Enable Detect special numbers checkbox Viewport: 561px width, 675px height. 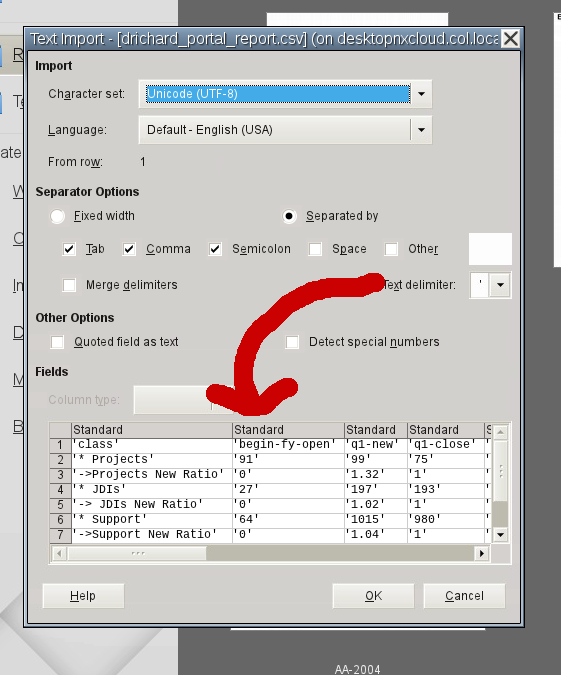point(292,342)
